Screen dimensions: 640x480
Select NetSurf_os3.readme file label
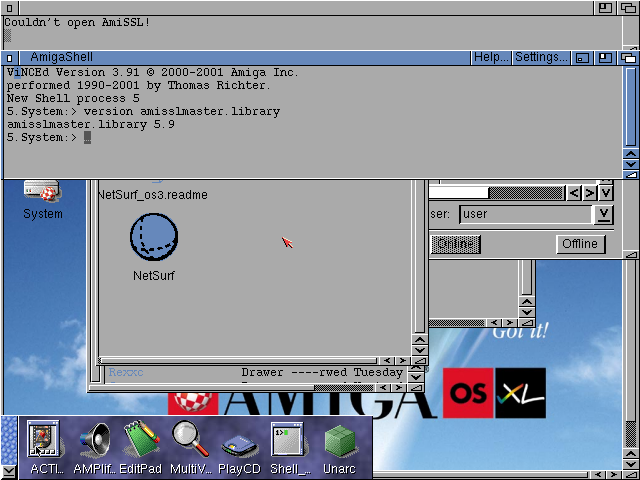(x=153, y=195)
